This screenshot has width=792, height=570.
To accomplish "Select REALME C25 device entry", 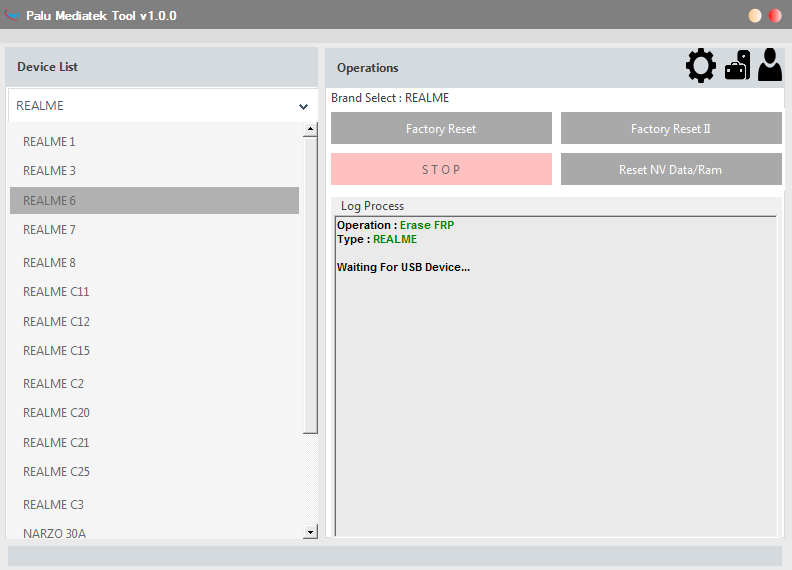I will click(x=155, y=471).
